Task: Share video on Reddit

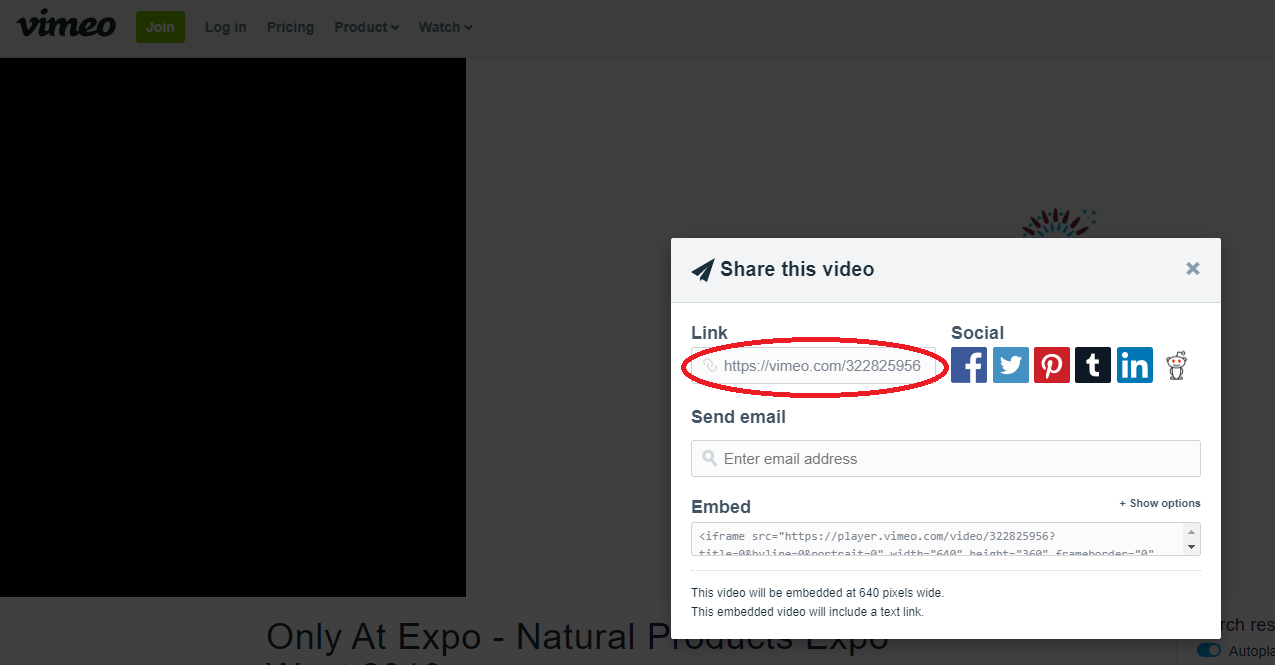Action: tap(1177, 365)
